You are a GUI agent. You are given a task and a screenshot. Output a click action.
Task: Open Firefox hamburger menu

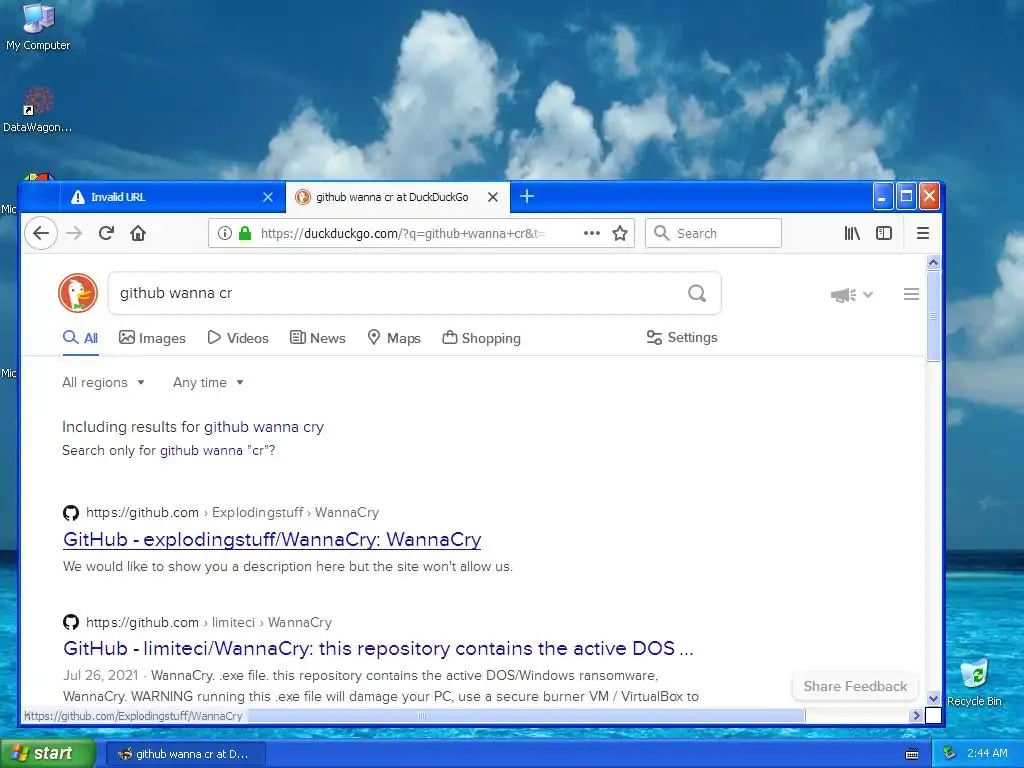click(x=923, y=233)
